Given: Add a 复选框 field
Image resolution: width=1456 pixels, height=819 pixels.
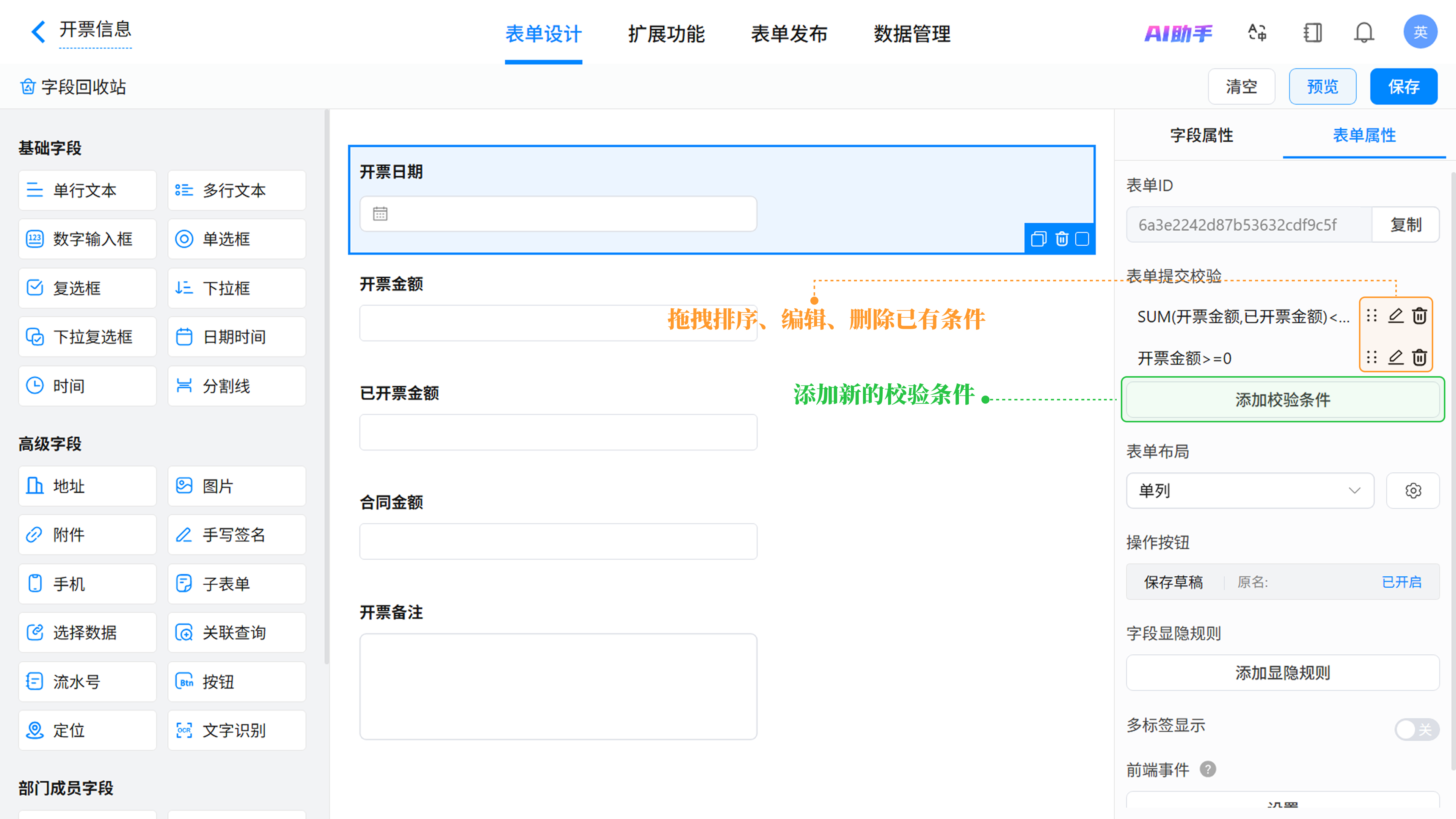Looking at the screenshot, I should coord(88,288).
